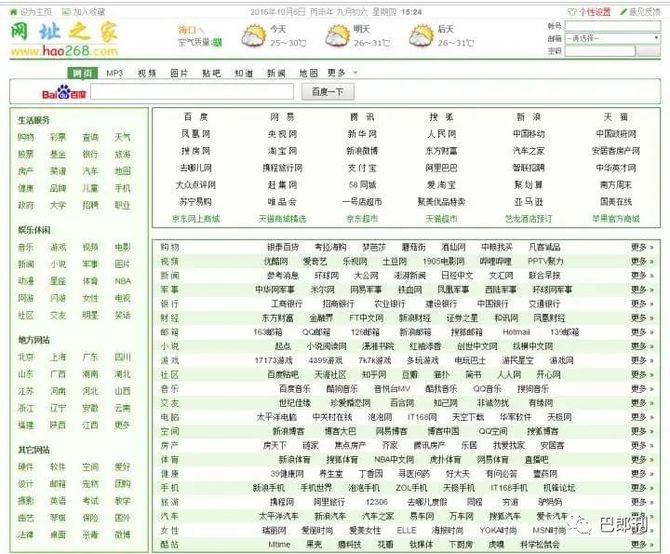Screen dimensions: 670x554
Task: Expand 更多 on the 小说 row
Action: click(642, 346)
